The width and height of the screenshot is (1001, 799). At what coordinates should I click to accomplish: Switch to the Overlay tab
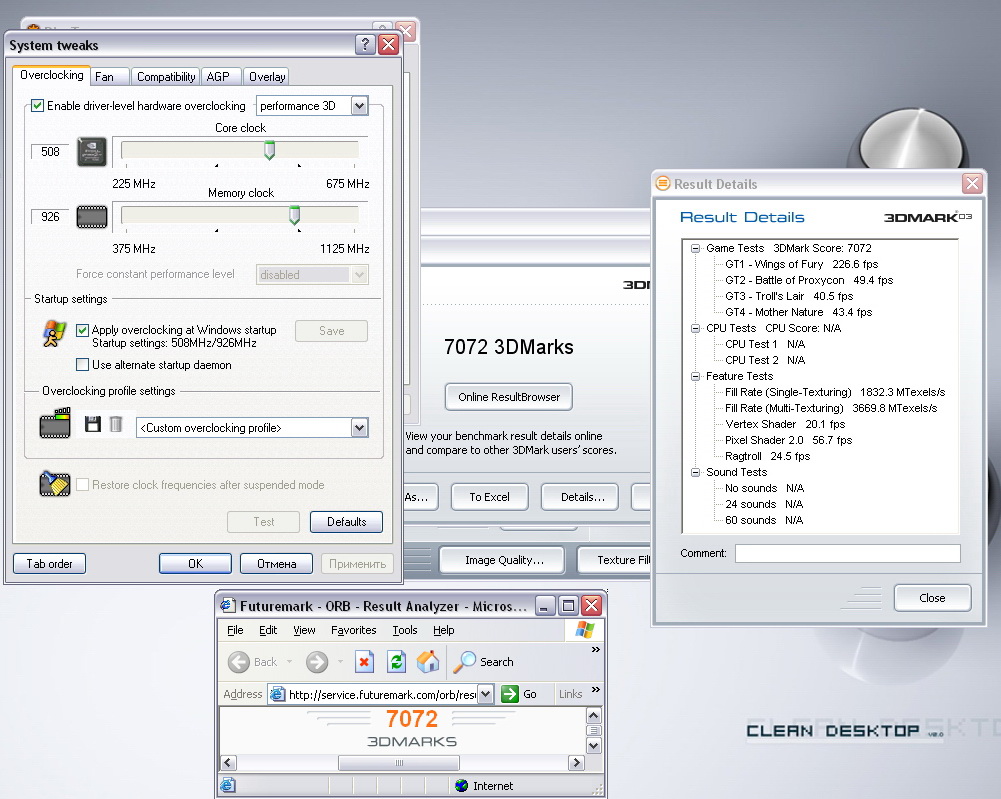click(x=267, y=77)
